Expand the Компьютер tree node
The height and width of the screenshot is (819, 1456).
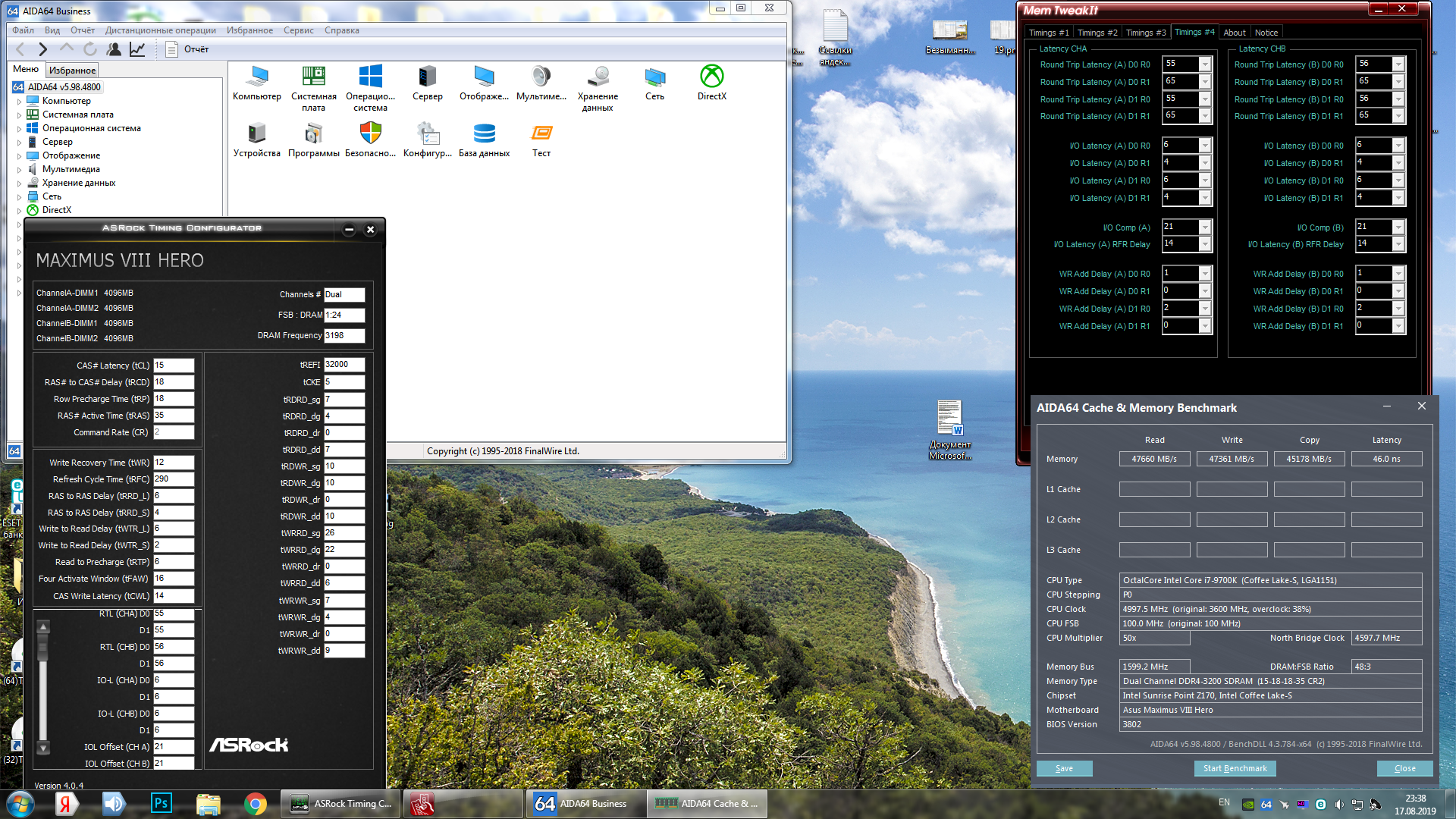(x=19, y=102)
